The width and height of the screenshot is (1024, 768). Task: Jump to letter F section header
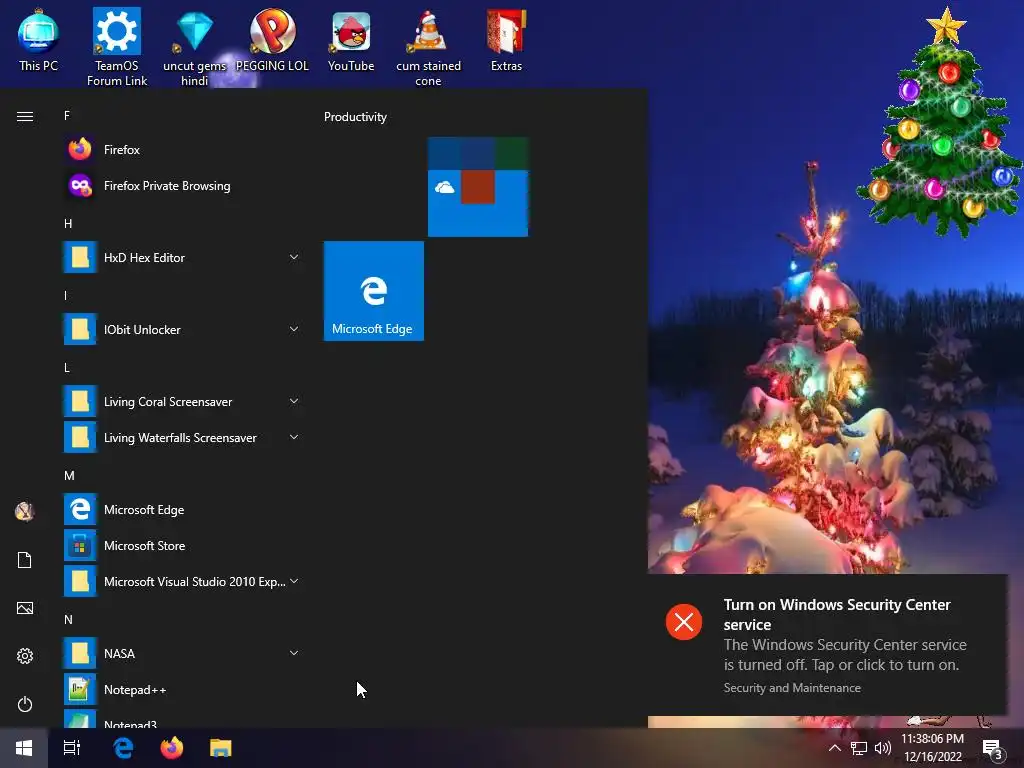67,116
